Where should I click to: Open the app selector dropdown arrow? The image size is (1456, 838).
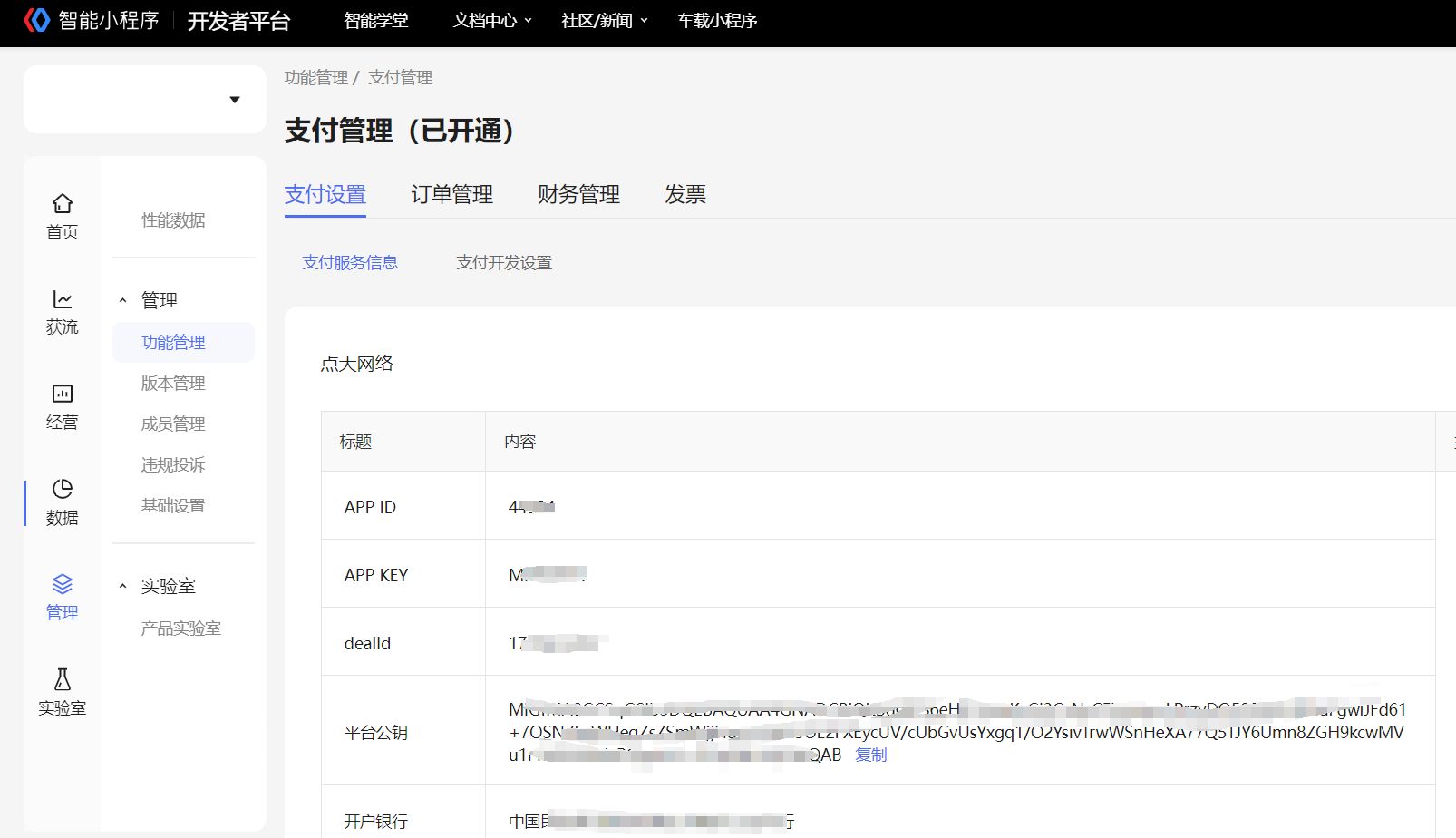click(x=235, y=100)
